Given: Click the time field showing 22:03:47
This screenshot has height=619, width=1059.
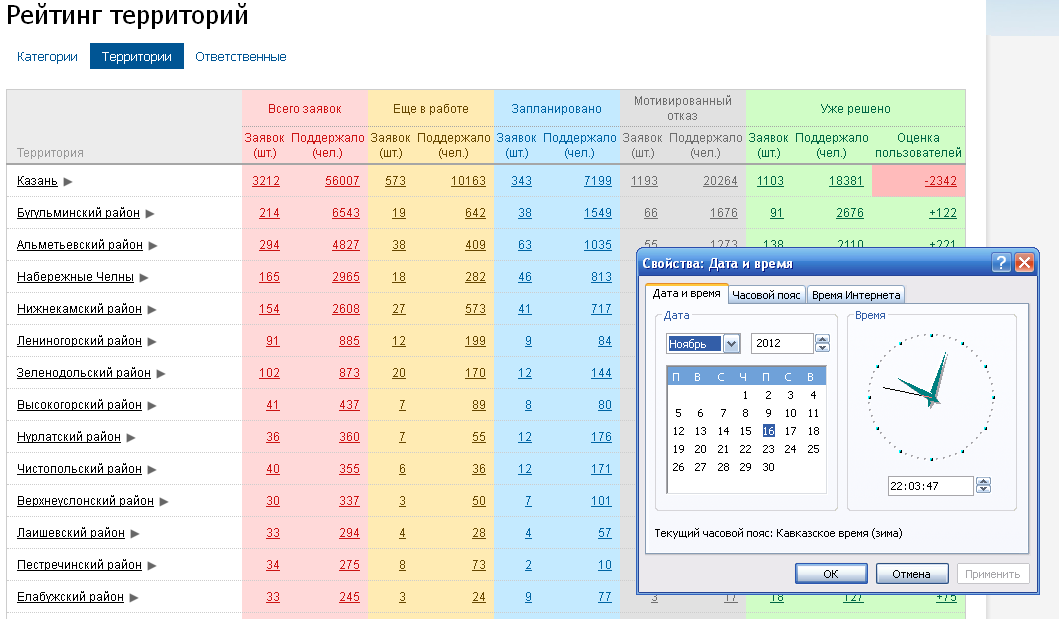Looking at the screenshot, I should point(930,486).
